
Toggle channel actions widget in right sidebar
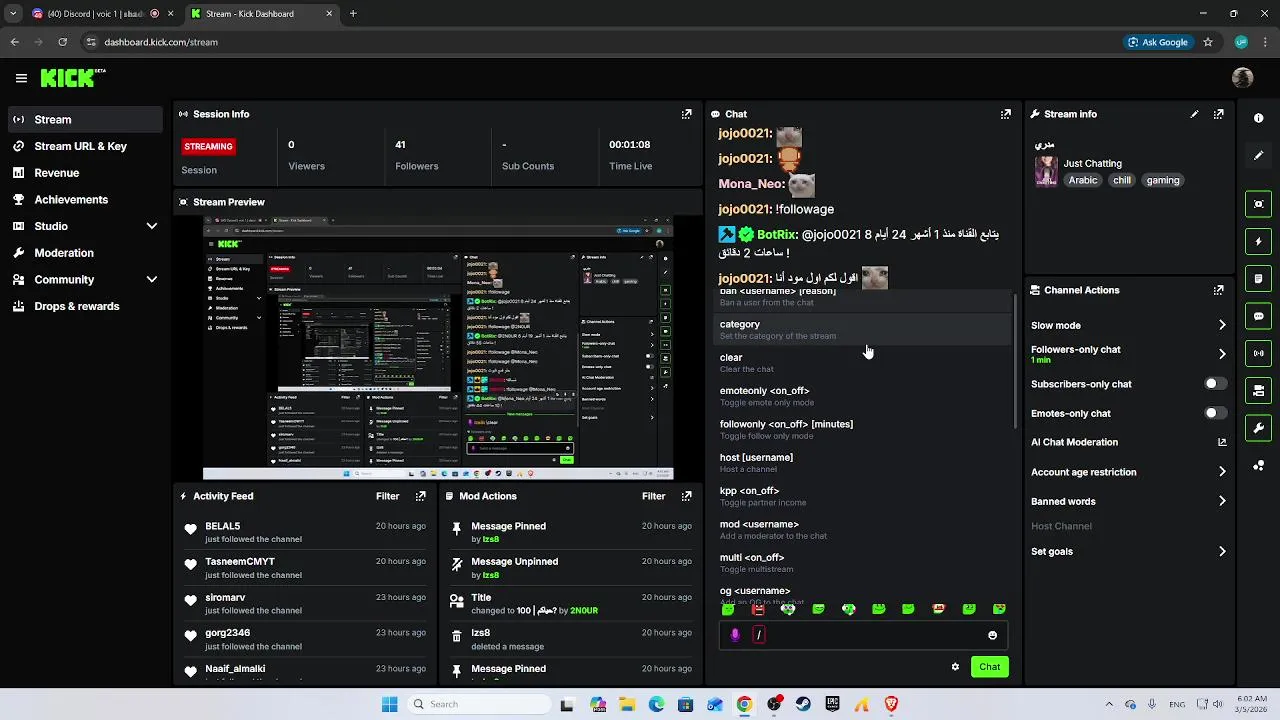[1258, 390]
